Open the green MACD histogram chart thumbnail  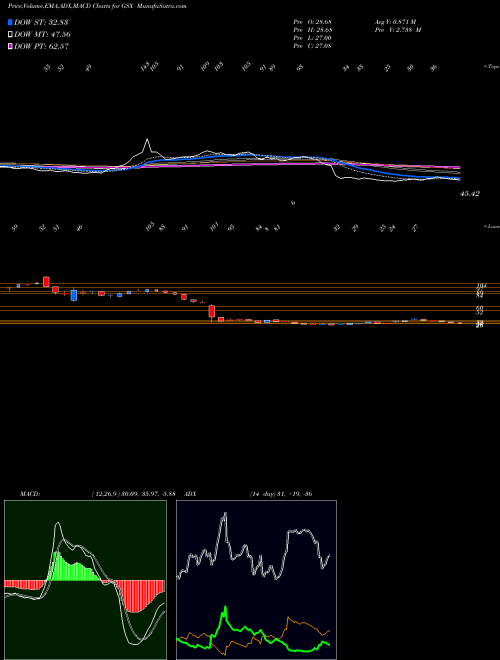click(x=85, y=580)
